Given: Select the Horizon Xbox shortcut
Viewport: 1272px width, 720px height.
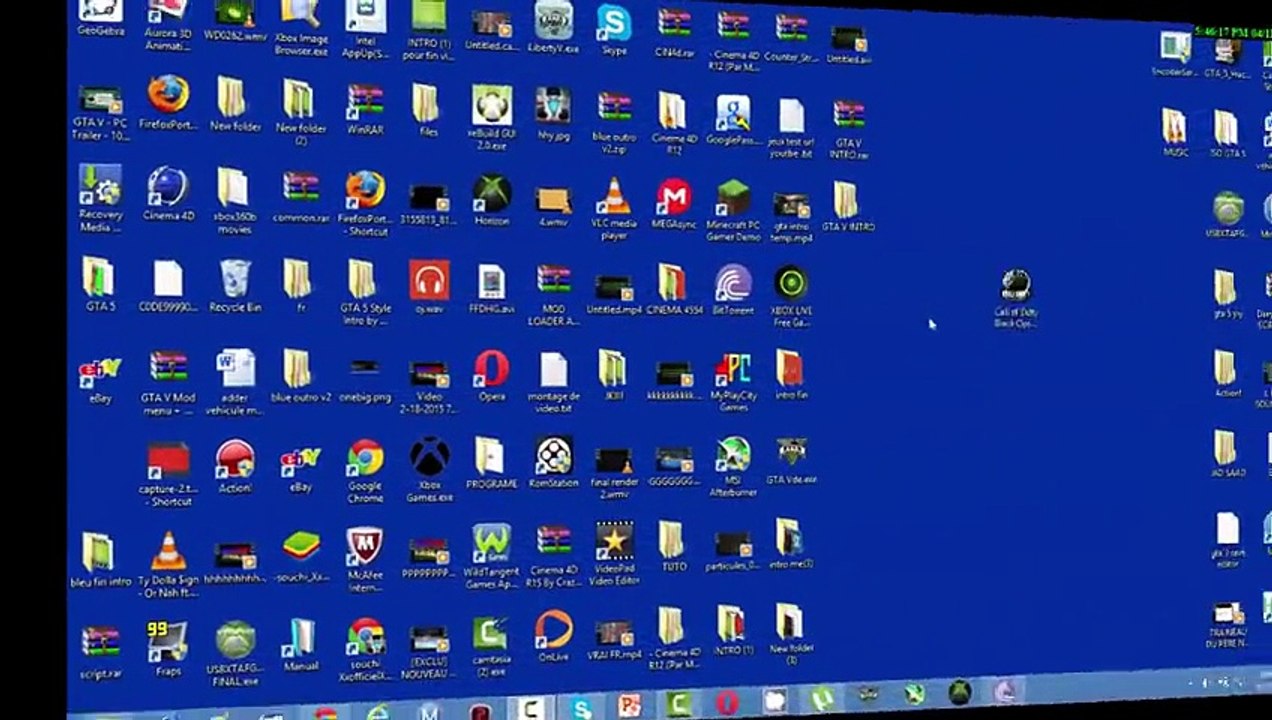Looking at the screenshot, I should pyautogui.click(x=491, y=200).
